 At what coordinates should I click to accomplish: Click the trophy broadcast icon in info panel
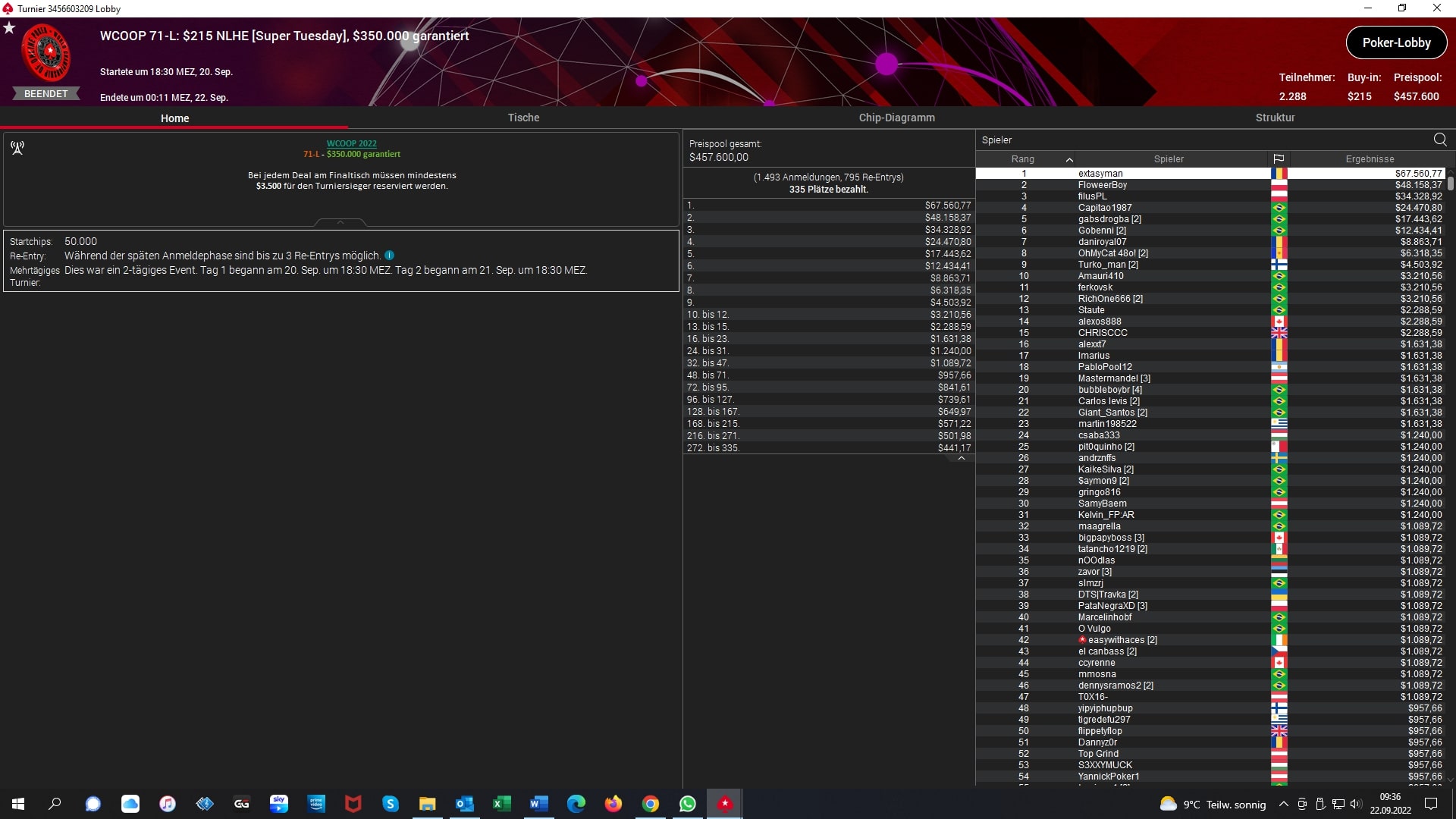click(17, 147)
